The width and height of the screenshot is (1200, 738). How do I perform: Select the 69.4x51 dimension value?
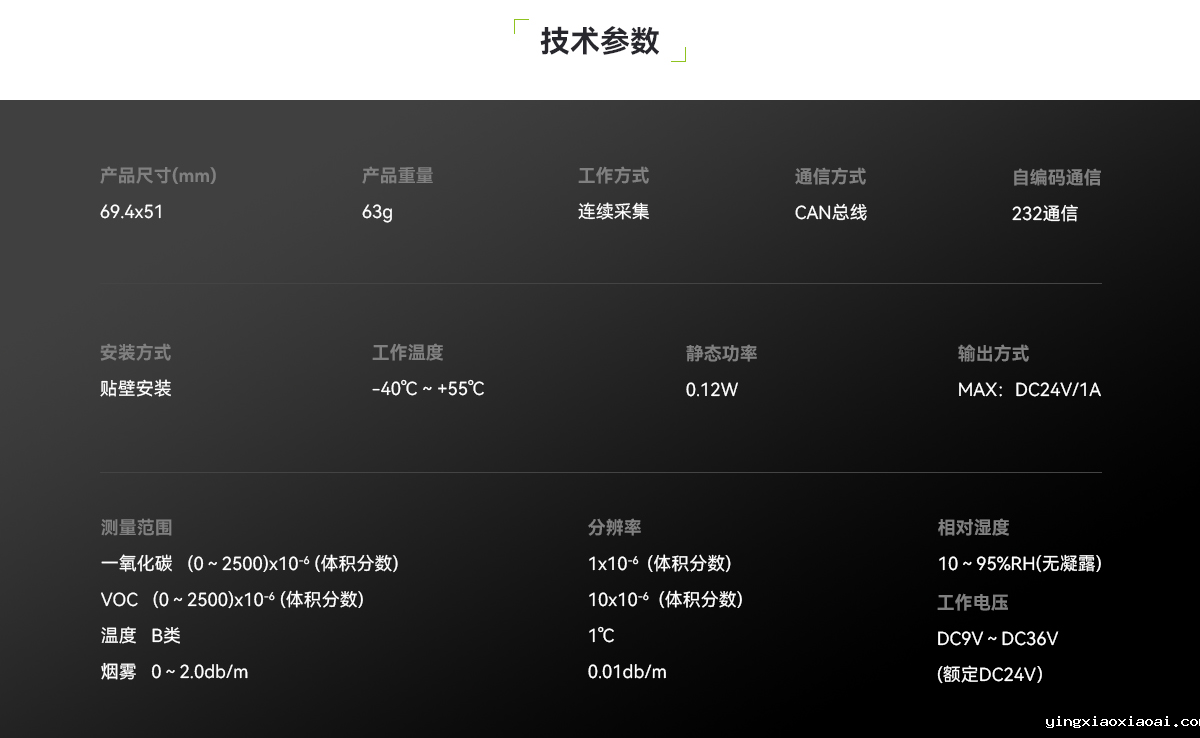point(131,212)
